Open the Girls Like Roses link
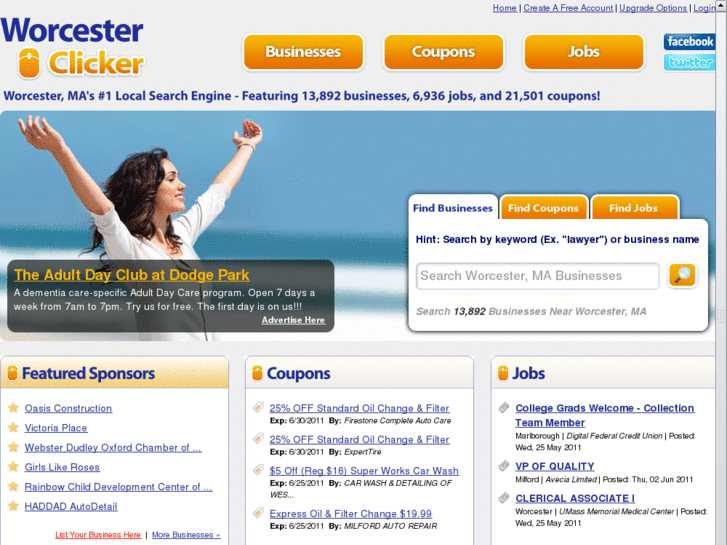727x545 pixels. pos(62,467)
